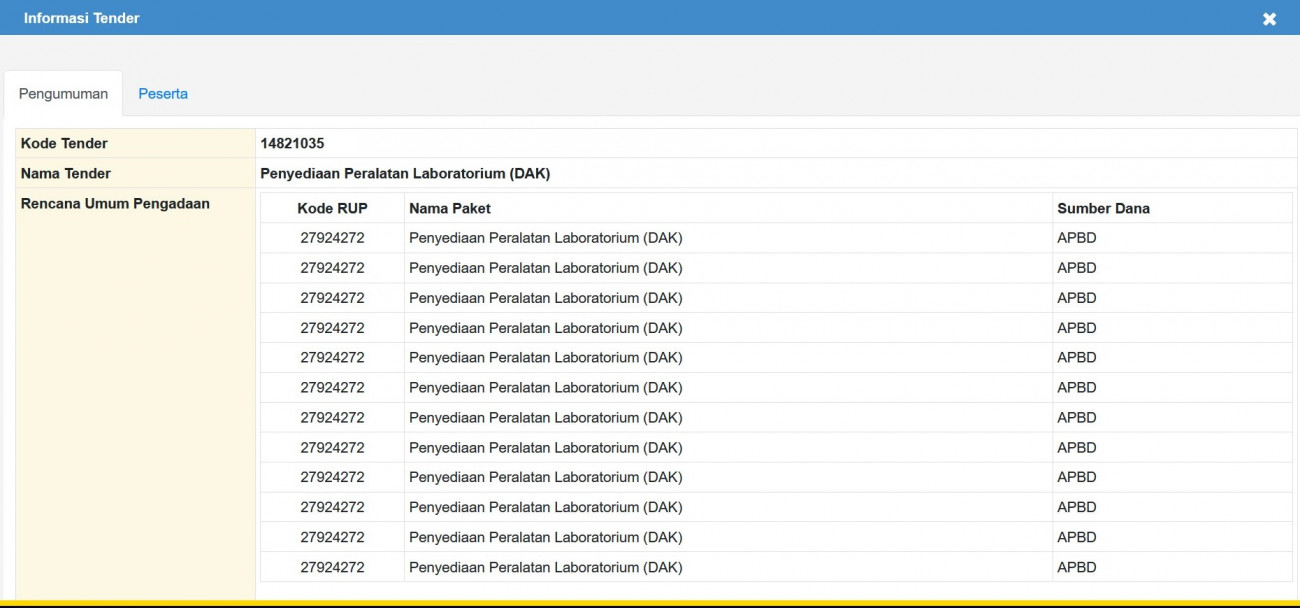Click the Sumber Dana column header
The width and height of the screenshot is (1300, 608).
coord(1103,209)
